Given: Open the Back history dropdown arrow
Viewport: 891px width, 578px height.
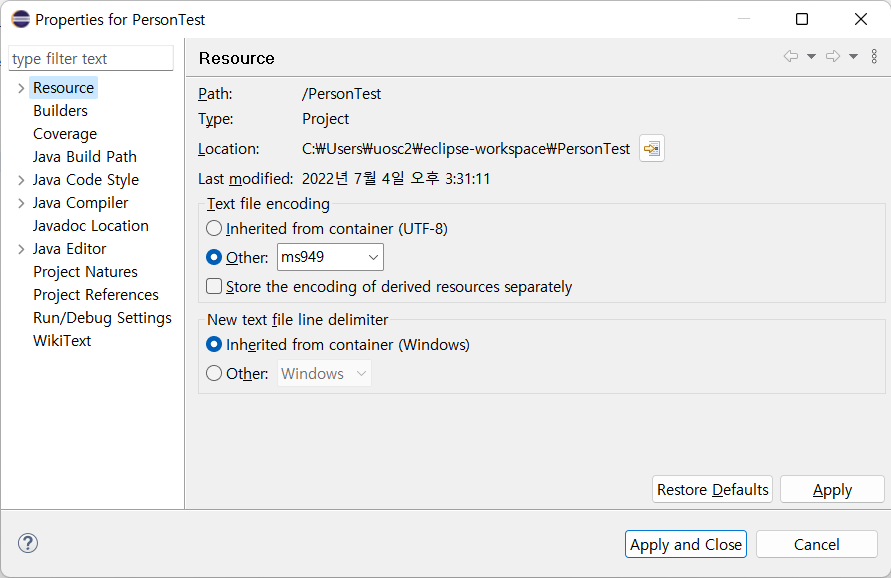Looking at the screenshot, I should click(811, 56).
